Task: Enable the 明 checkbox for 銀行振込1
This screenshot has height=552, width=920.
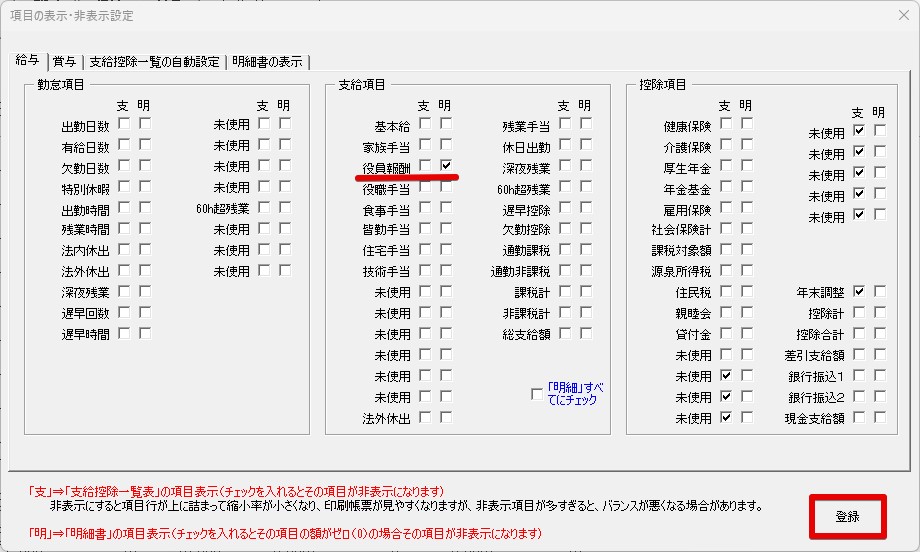Action: [x=879, y=375]
